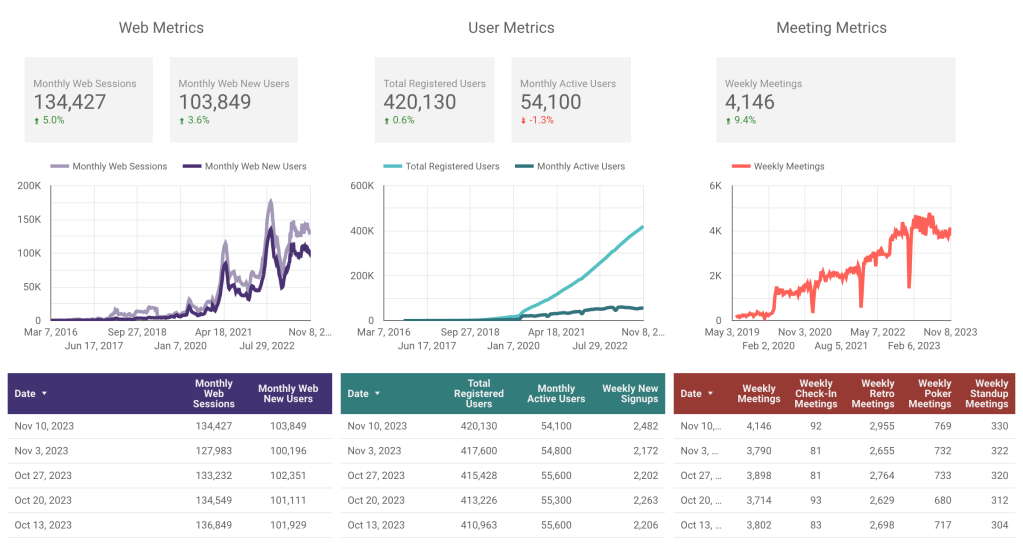This screenshot has height=555, width=1023.
Task: Click the Date sort arrow in Web Metrics table
Action: pos(44,394)
